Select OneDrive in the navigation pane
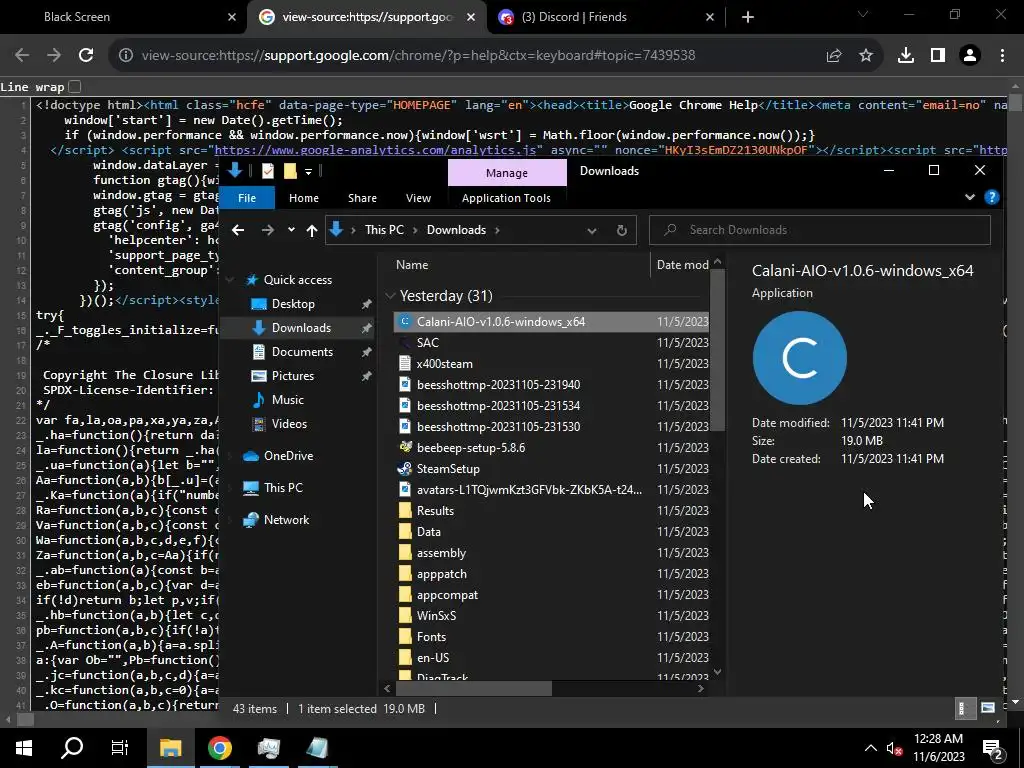Image resolution: width=1024 pixels, height=768 pixels. (x=288, y=456)
